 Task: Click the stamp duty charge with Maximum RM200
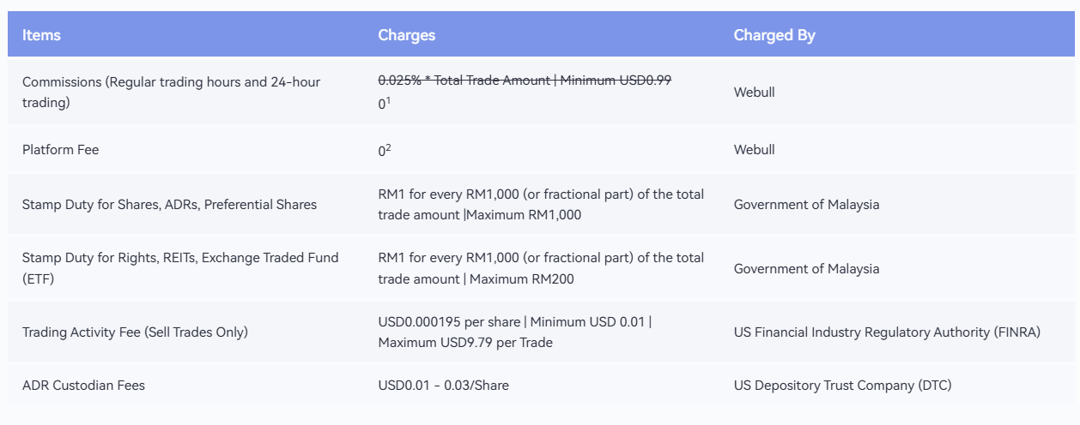(541, 269)
